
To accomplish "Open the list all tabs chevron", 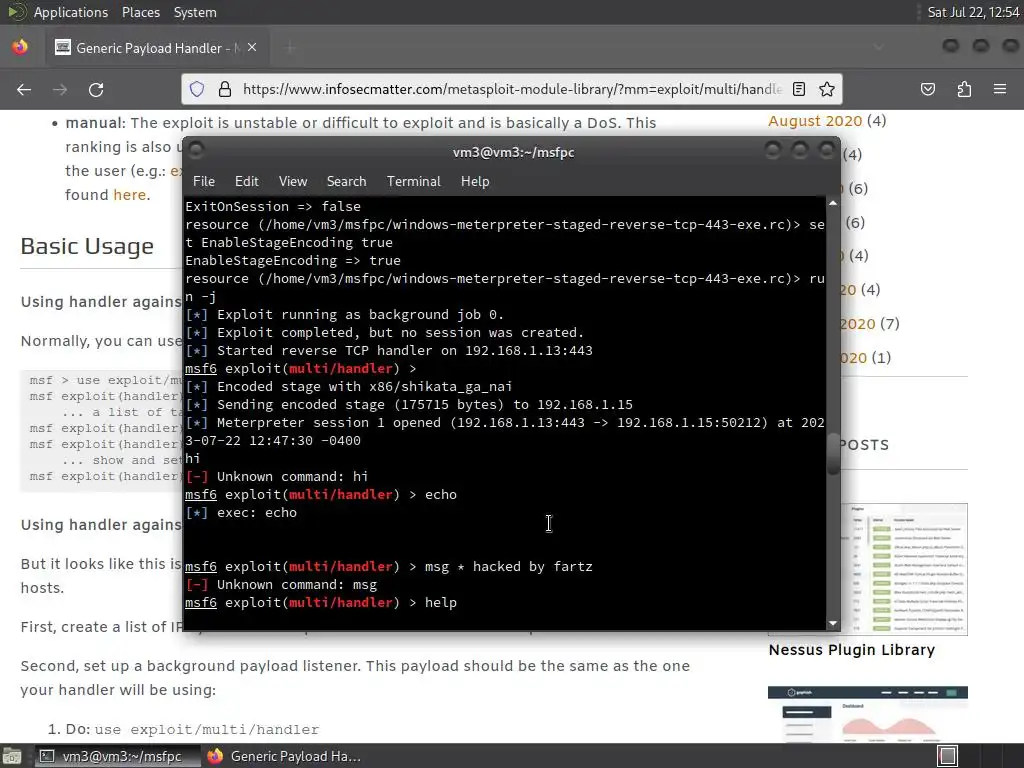I will pyautogui.click(x=879, y=47).
